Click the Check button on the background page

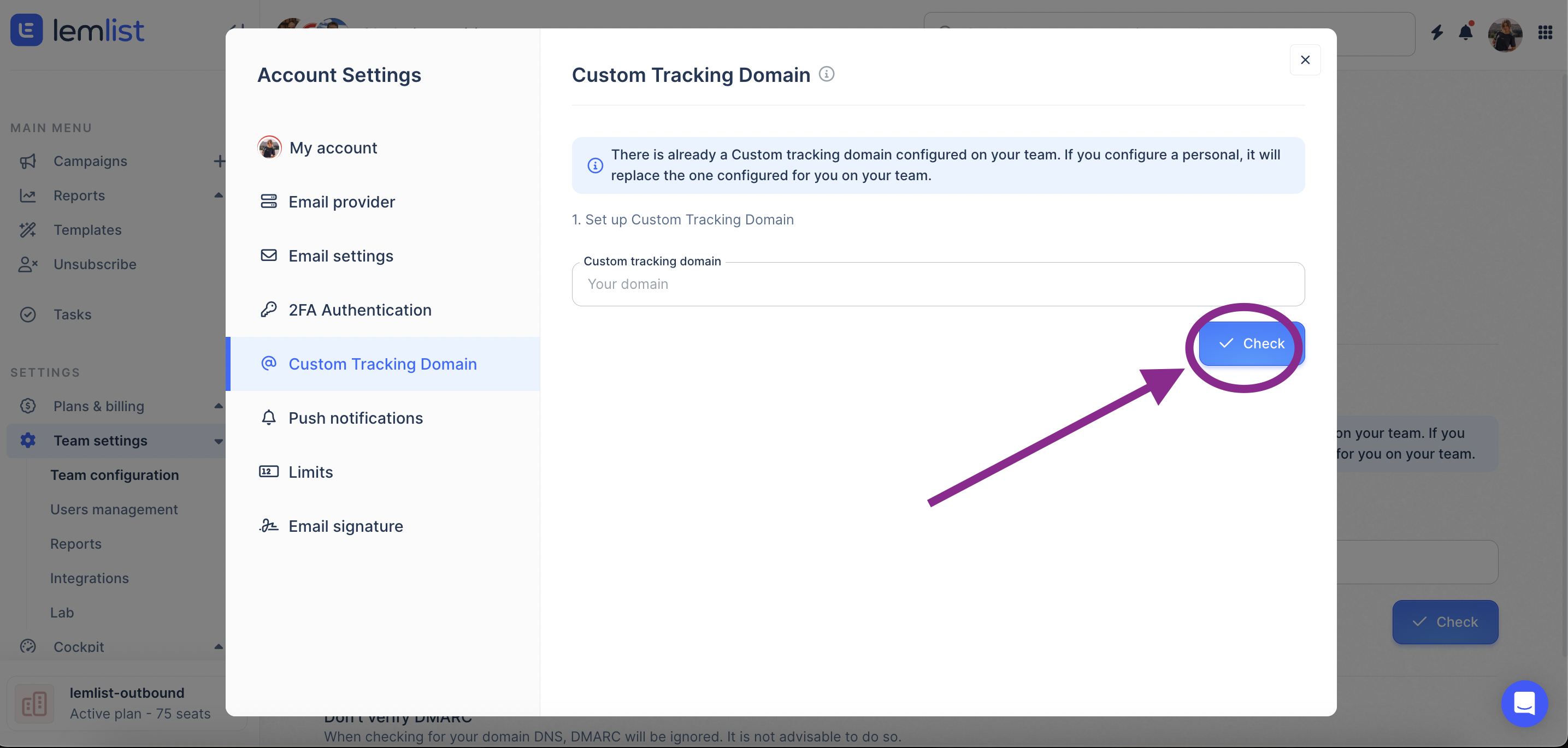[1445, 621]
